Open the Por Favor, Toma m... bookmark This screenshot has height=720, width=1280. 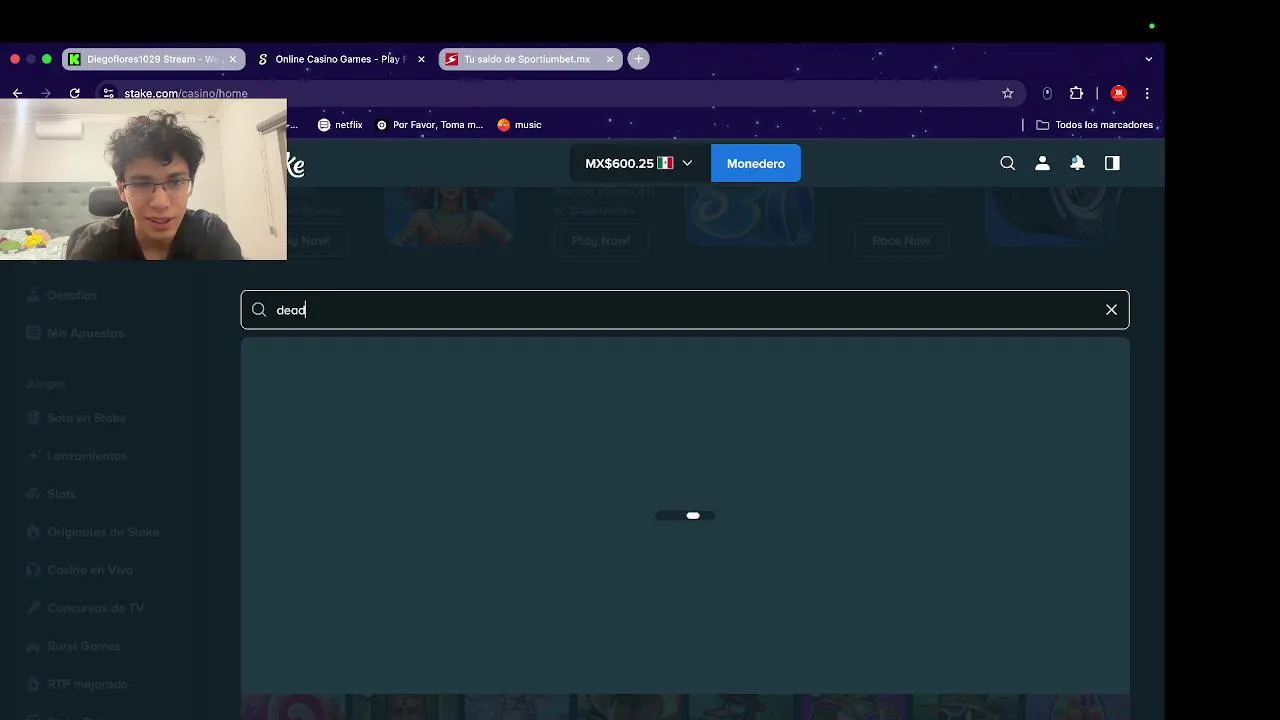(x=429, y=125)
